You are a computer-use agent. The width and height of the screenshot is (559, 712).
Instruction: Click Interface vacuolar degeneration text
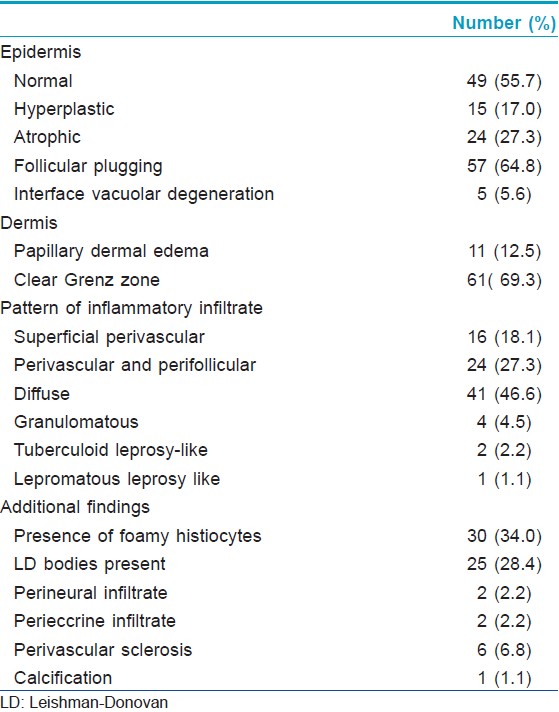[x=144, y=194]
